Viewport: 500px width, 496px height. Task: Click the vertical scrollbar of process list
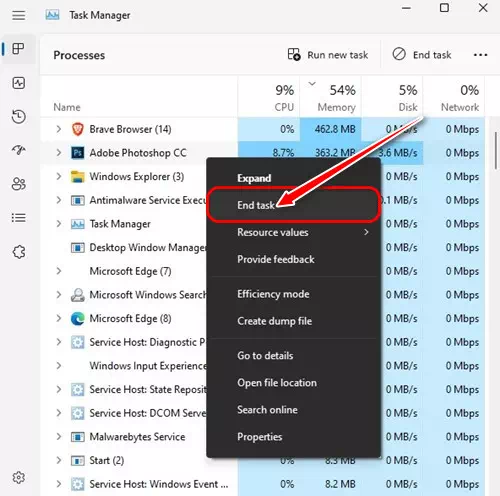496,152
